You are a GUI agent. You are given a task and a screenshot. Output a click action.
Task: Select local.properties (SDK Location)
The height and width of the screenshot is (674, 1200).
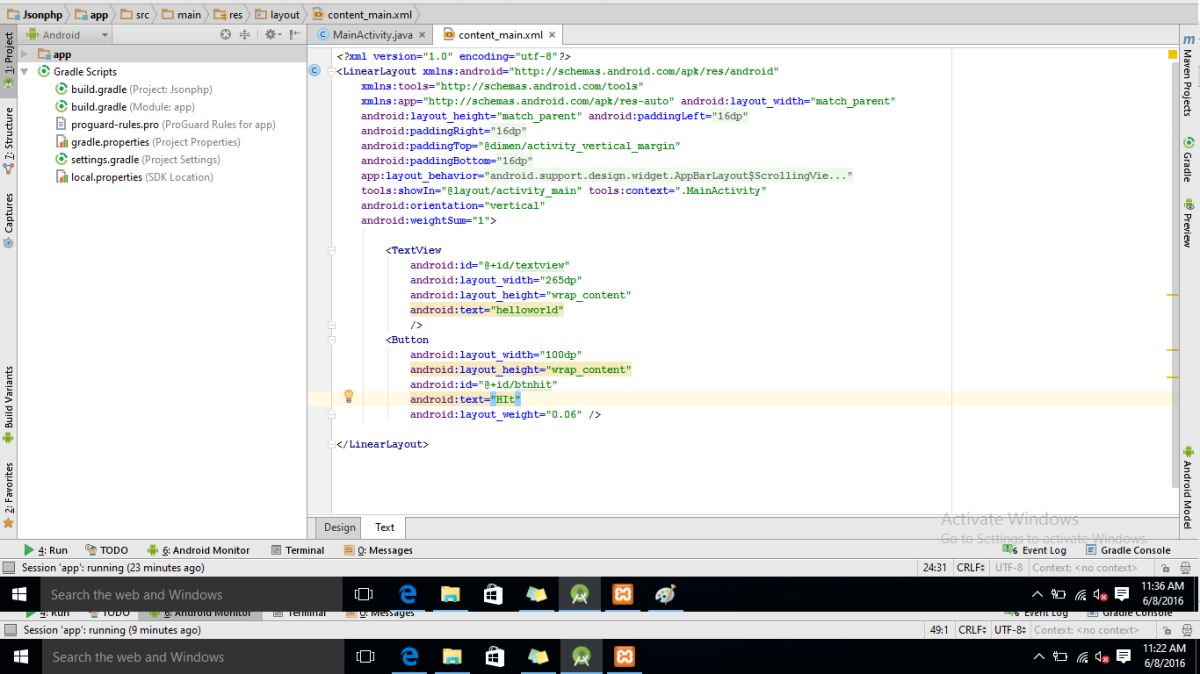click(134, 177)
